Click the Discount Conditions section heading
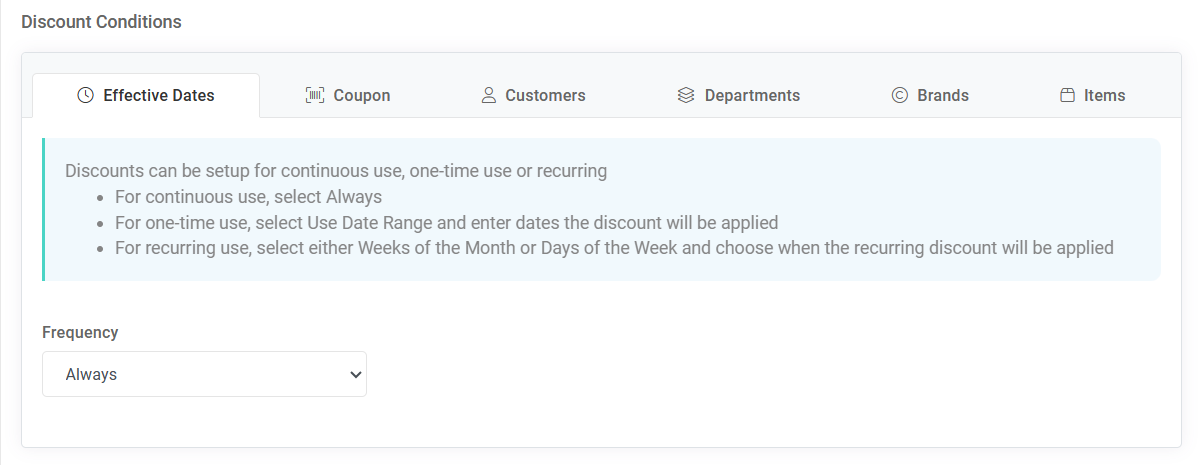 point(101,22)
